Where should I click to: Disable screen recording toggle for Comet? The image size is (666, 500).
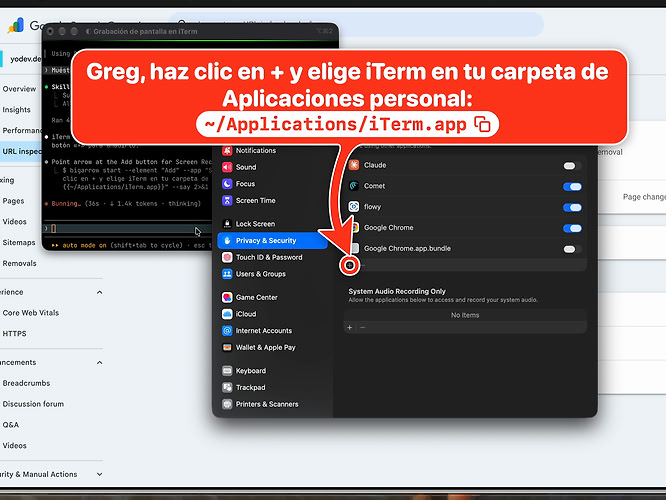pos(572,186)
